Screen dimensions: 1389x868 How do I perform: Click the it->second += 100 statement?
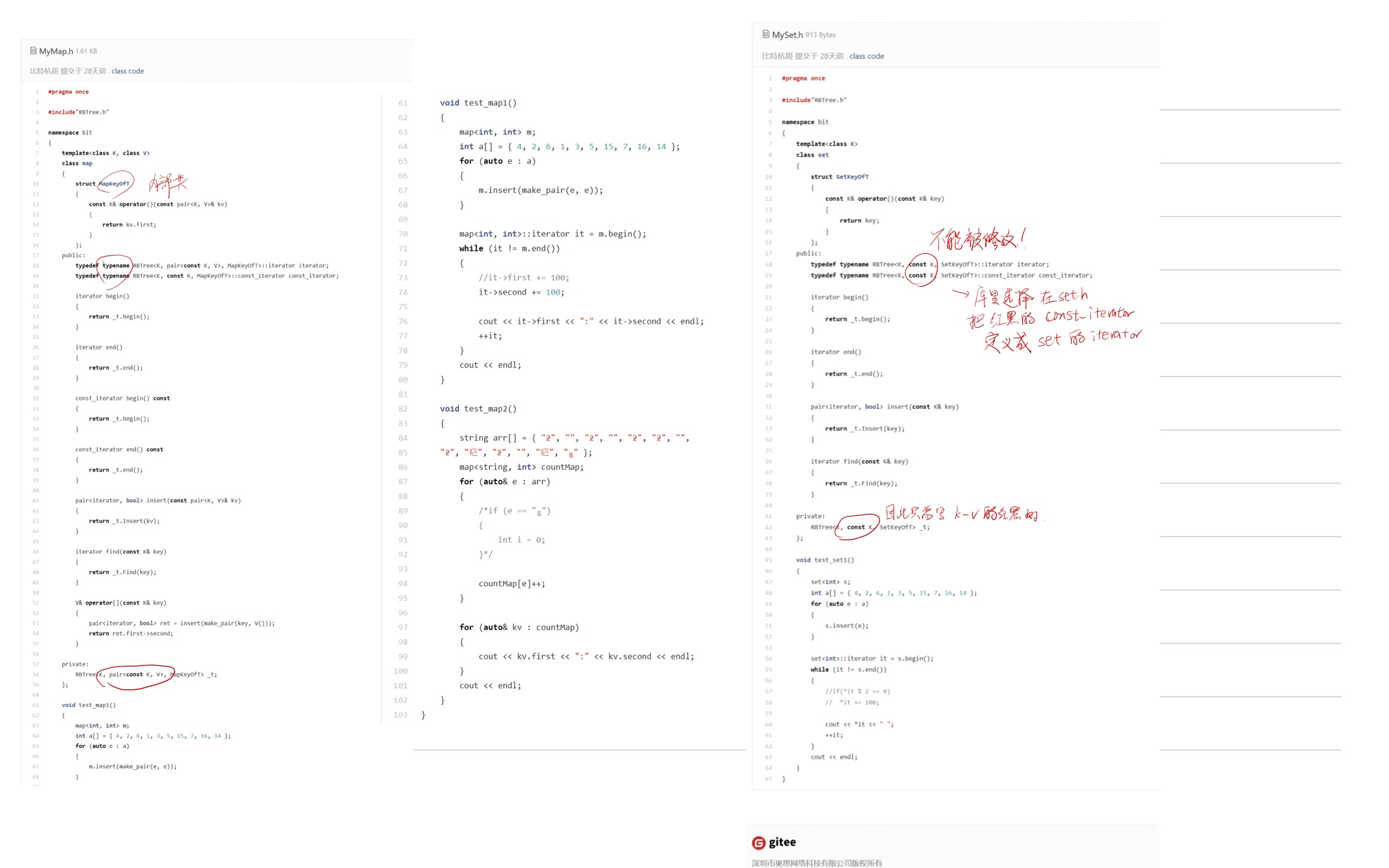point(521,292)
